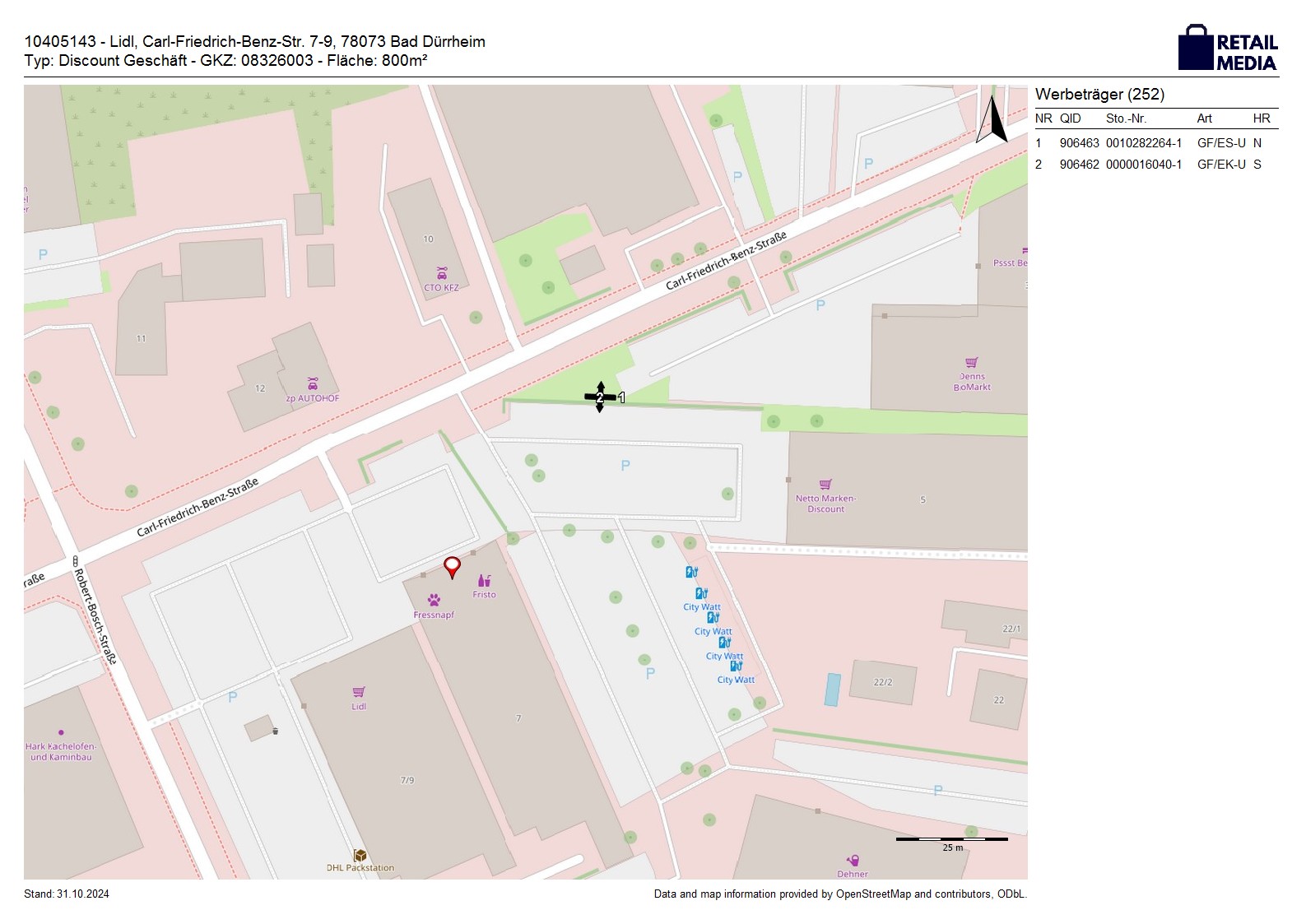Click the Art column header
Screen dimensions: 1306x924
point(1204,118)
